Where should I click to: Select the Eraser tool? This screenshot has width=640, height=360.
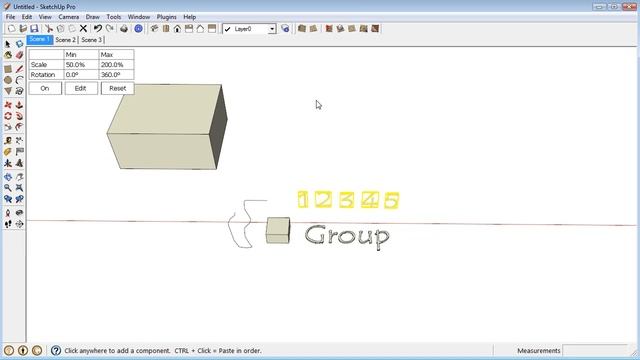tap(19, 55)
